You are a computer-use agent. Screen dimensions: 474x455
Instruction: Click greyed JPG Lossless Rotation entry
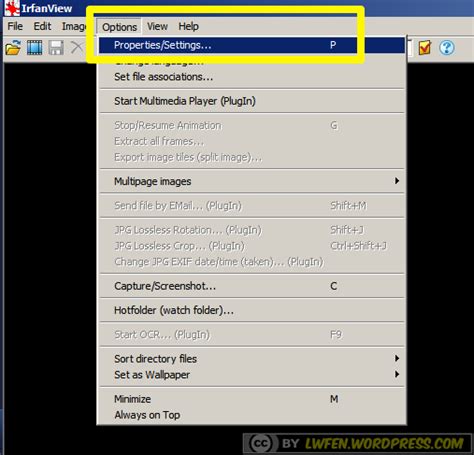tap(252, 230)
